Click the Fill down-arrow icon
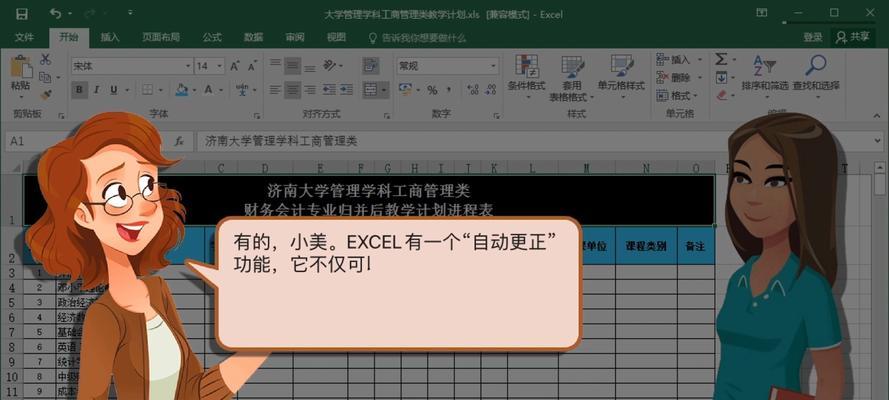Image resolution: width=889 pixels, height=400 pixels. point(721,78)
